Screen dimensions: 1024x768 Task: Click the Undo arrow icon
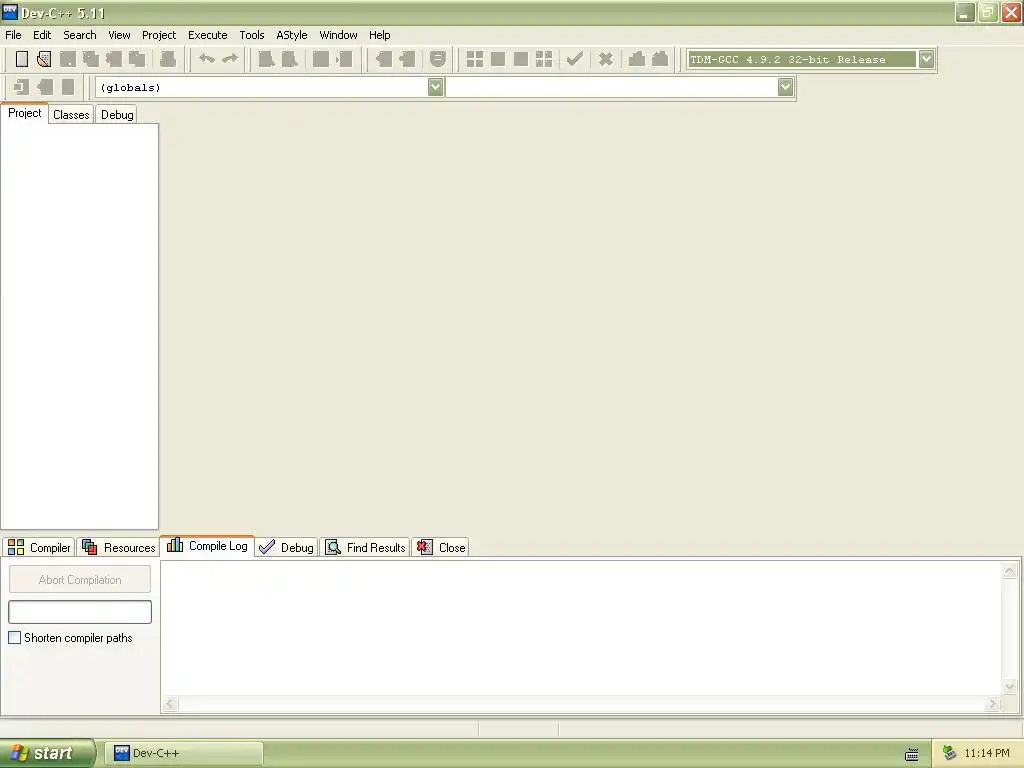(206, 59)
